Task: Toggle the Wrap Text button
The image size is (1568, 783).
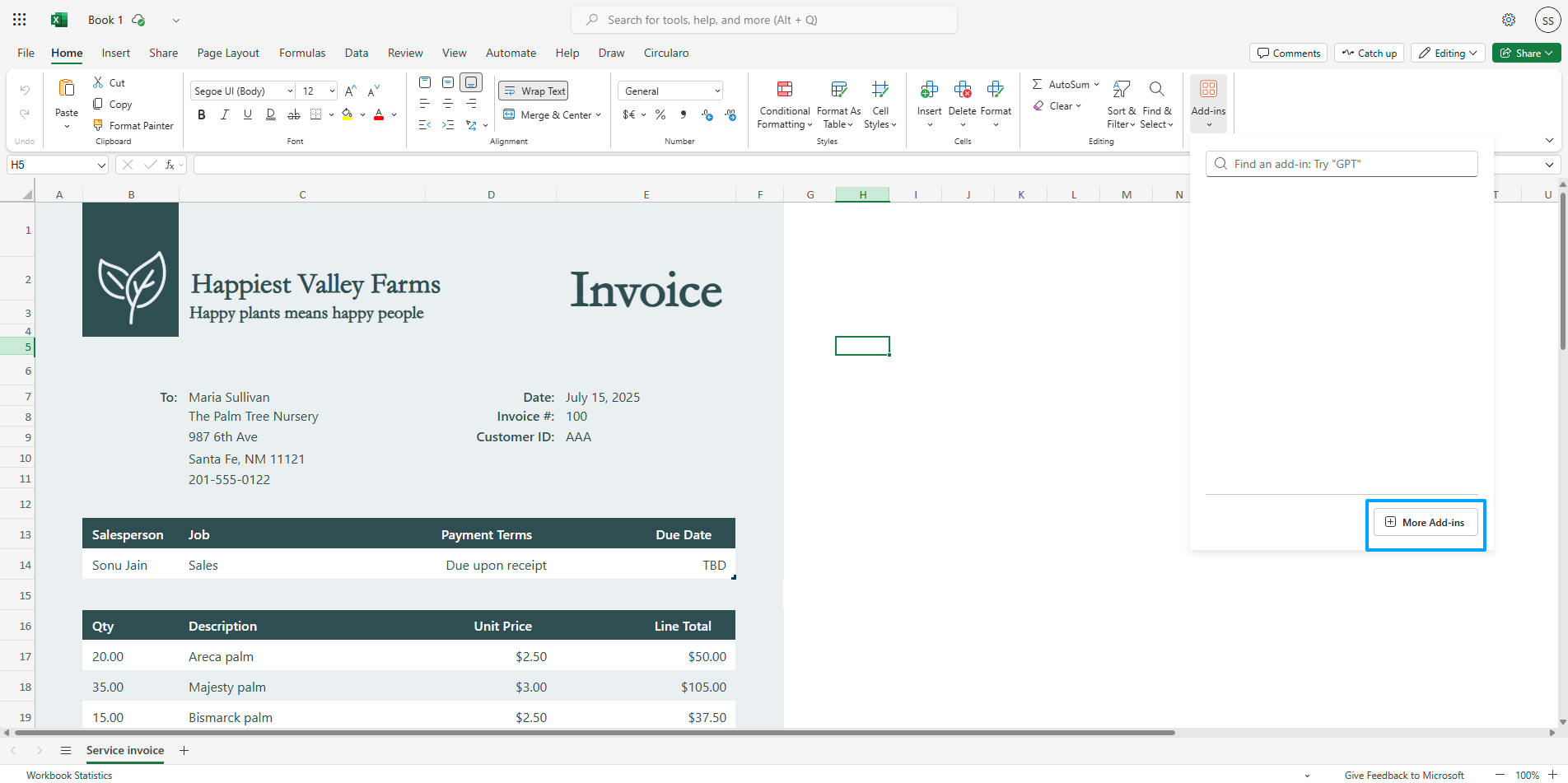Action: click(x=534, y=91)
